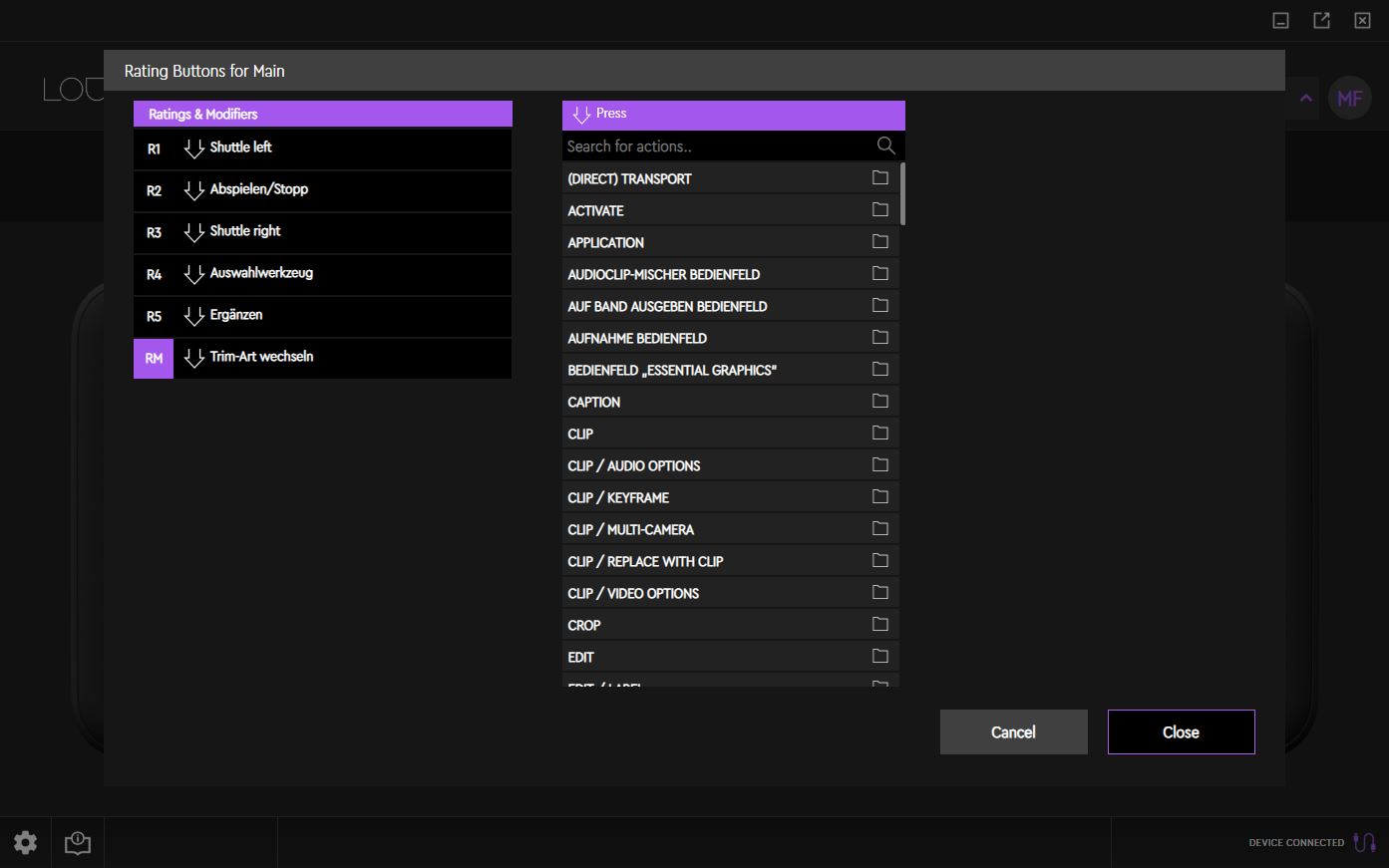Click the Close button
The width and height of the screenshot is (1389, 868).
(x=1181, y=732)
